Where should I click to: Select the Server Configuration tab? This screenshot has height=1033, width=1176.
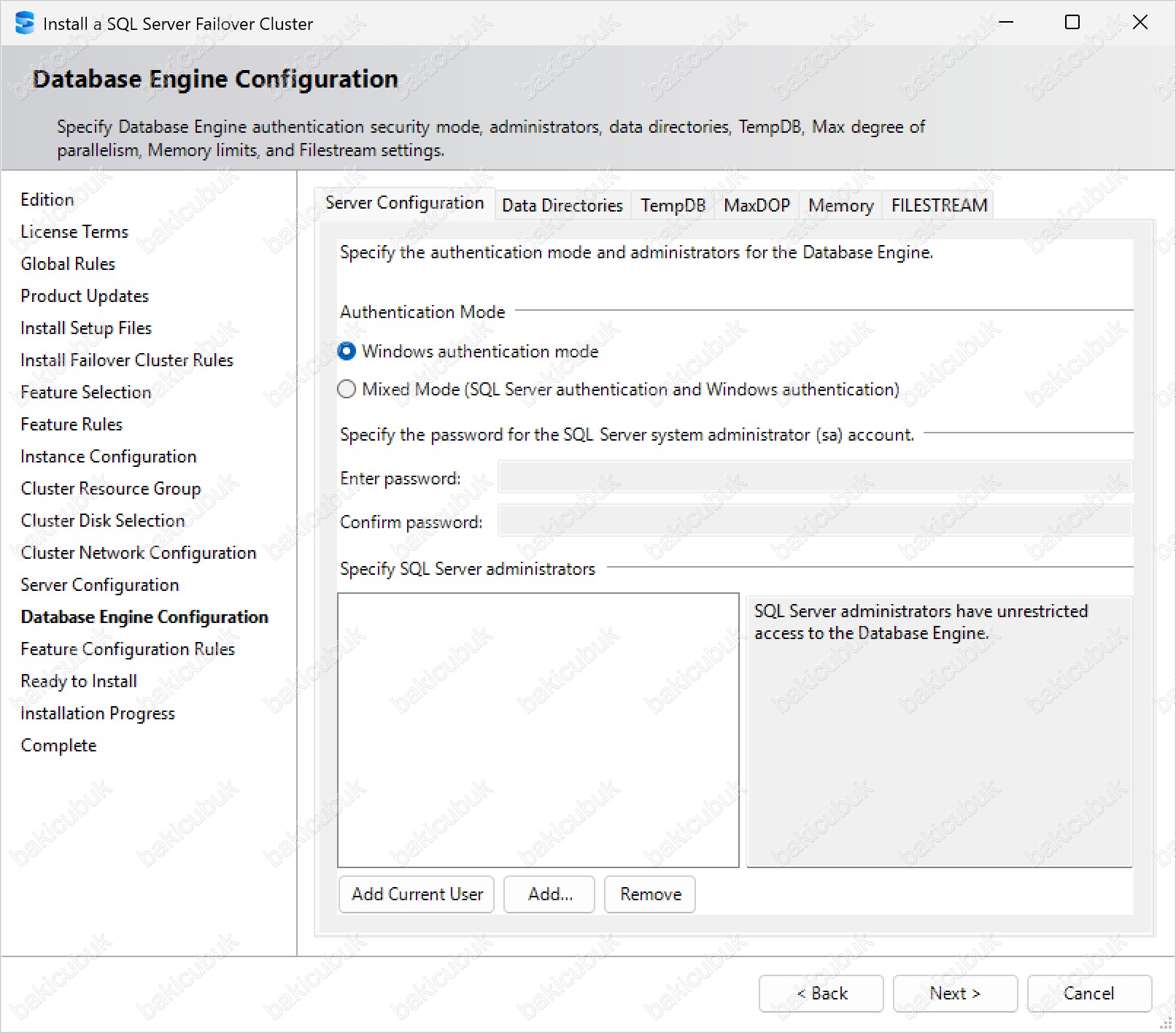click(x=404, y=204)
